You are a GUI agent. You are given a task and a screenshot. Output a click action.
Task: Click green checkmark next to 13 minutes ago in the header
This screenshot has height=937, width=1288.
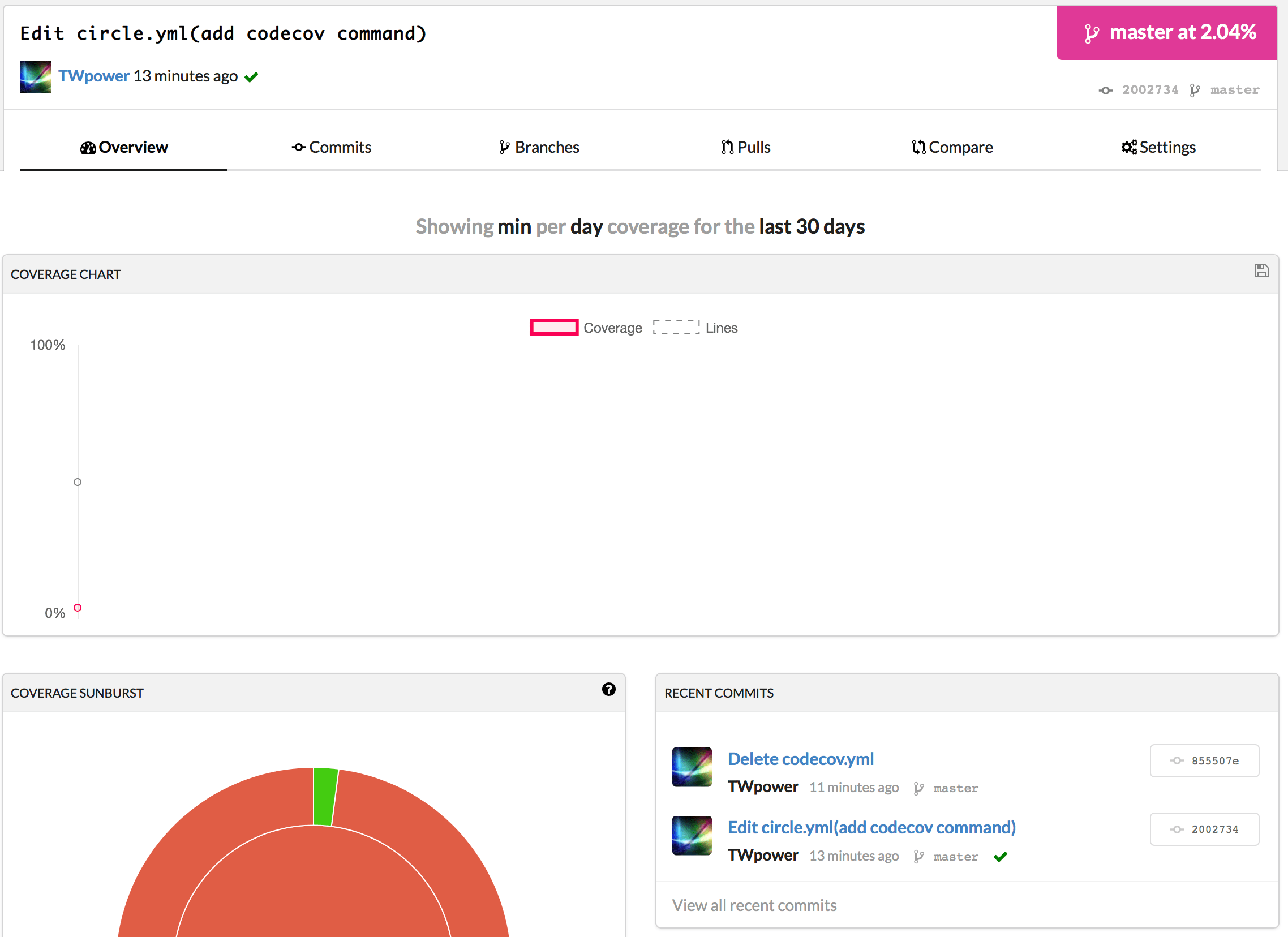click(251, 77)
